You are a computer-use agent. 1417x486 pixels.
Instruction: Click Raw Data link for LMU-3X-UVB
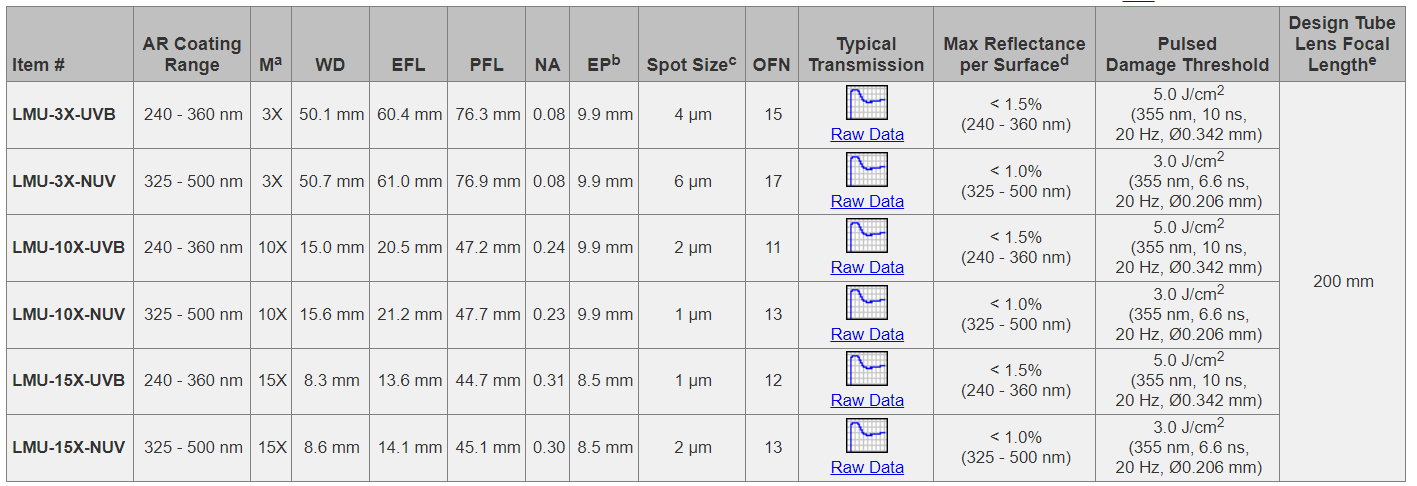click(867, 134)
